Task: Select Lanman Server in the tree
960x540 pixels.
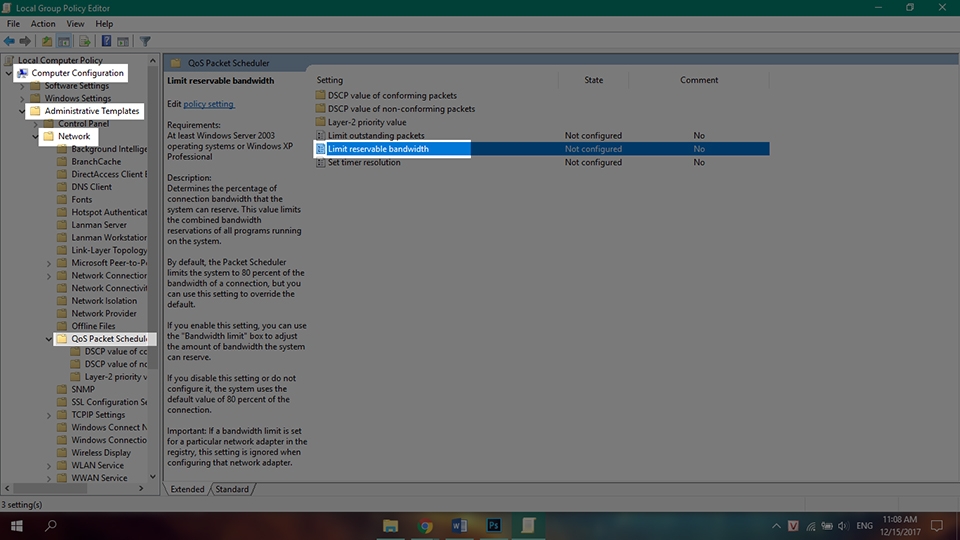Action: coord(99,225)
